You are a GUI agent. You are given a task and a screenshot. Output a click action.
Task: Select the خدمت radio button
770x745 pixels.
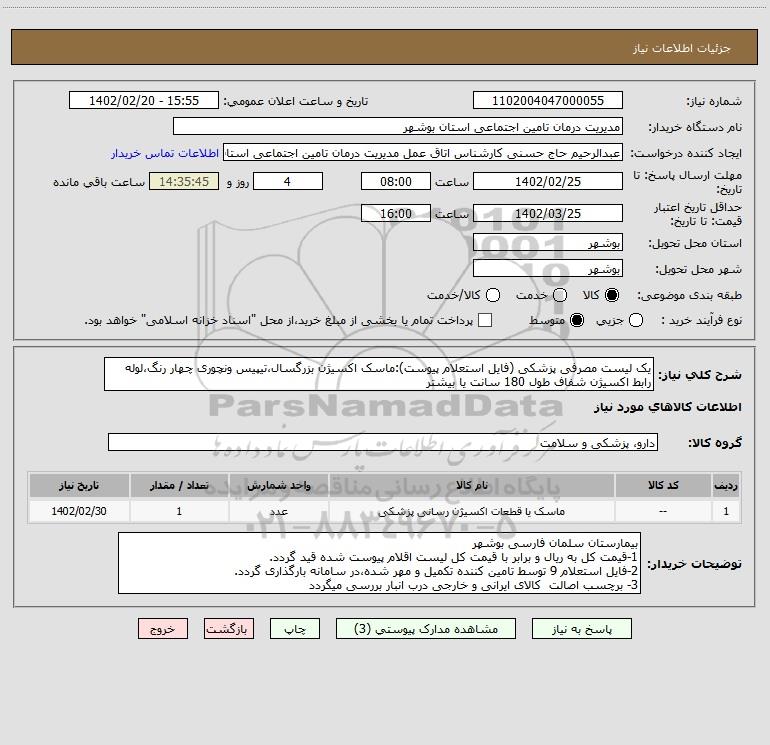click(x=560, y=295)
